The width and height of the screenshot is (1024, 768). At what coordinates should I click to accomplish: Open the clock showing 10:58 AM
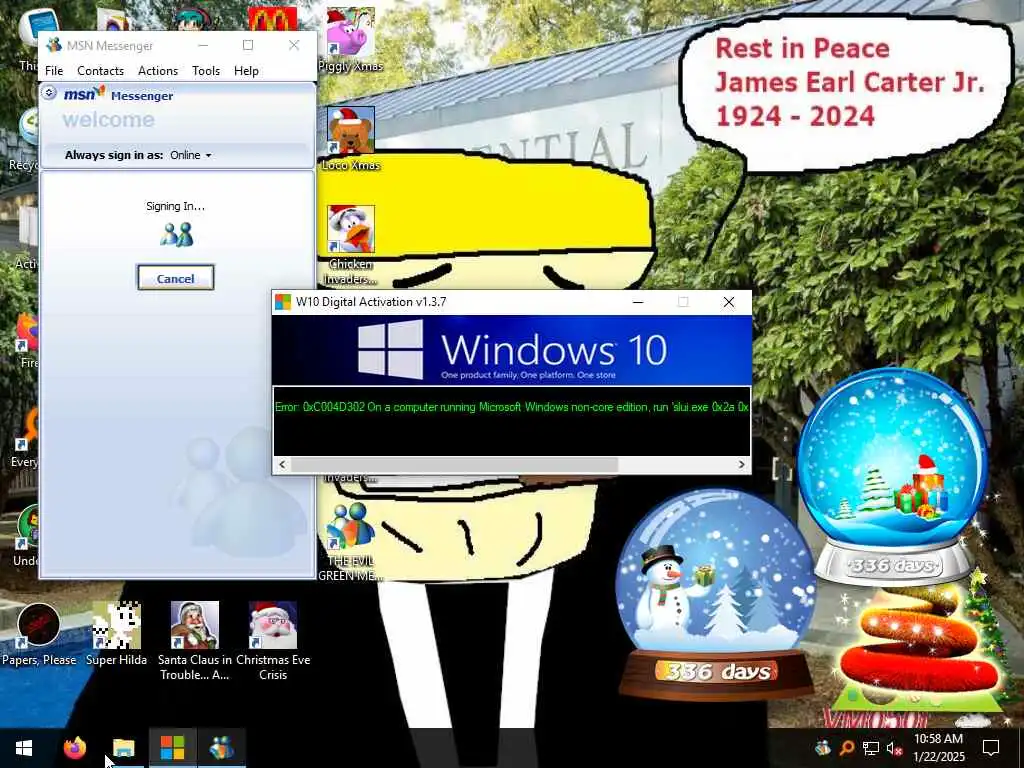[x=938, y=748]
